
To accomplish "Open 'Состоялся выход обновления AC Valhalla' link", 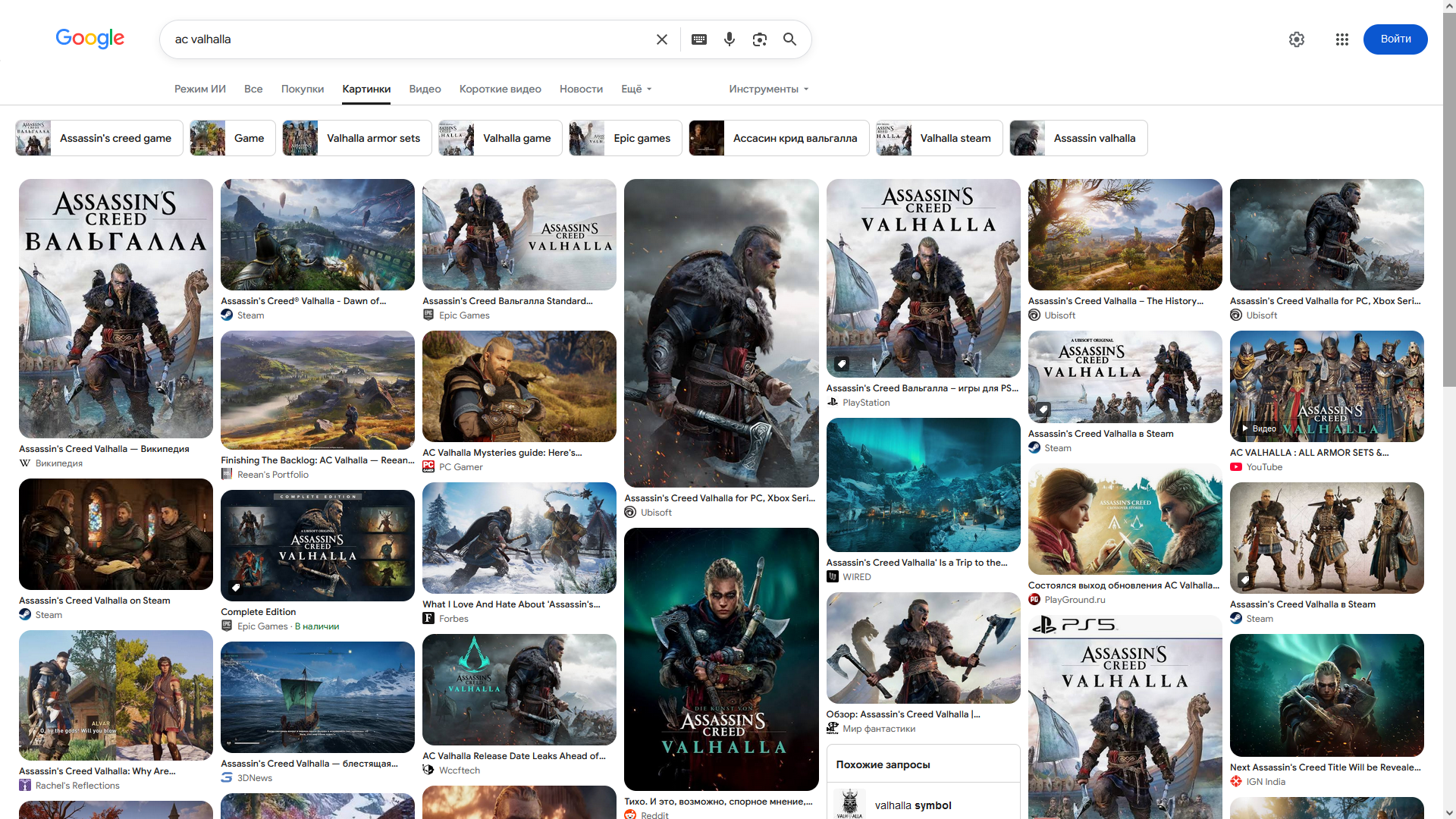I will [x=1124, y=585].
